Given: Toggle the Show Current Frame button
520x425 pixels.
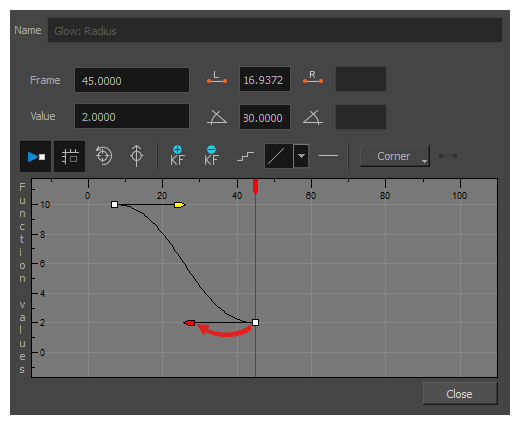Looking at the screenshot, I should [x=36, y=156].
